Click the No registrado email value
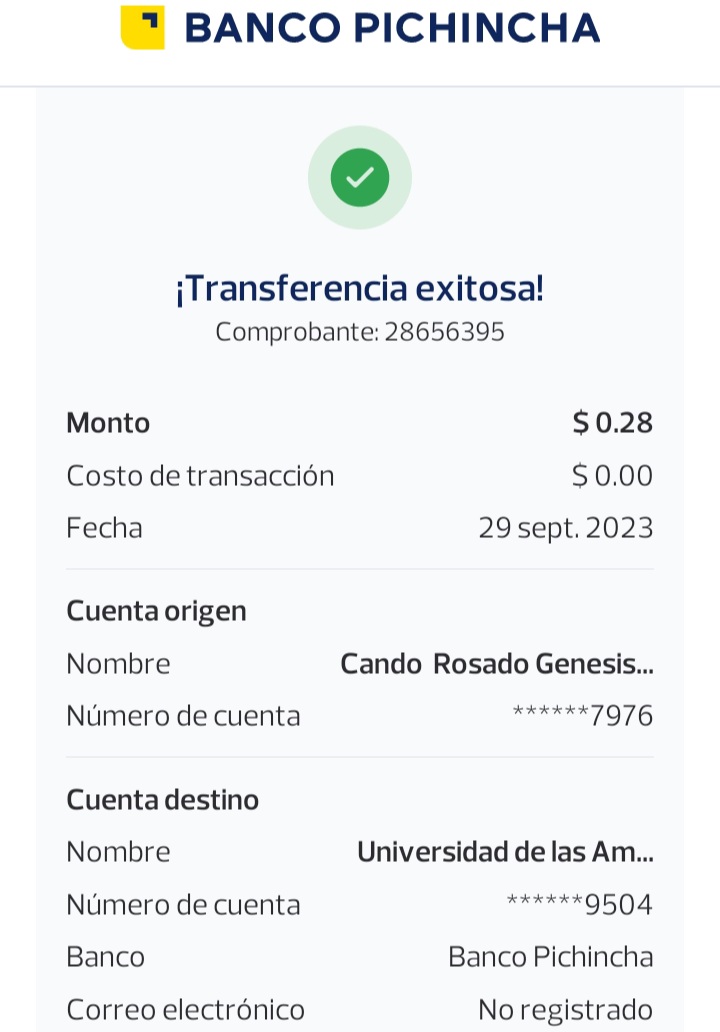720x1032 pixels. point(565,1010)
